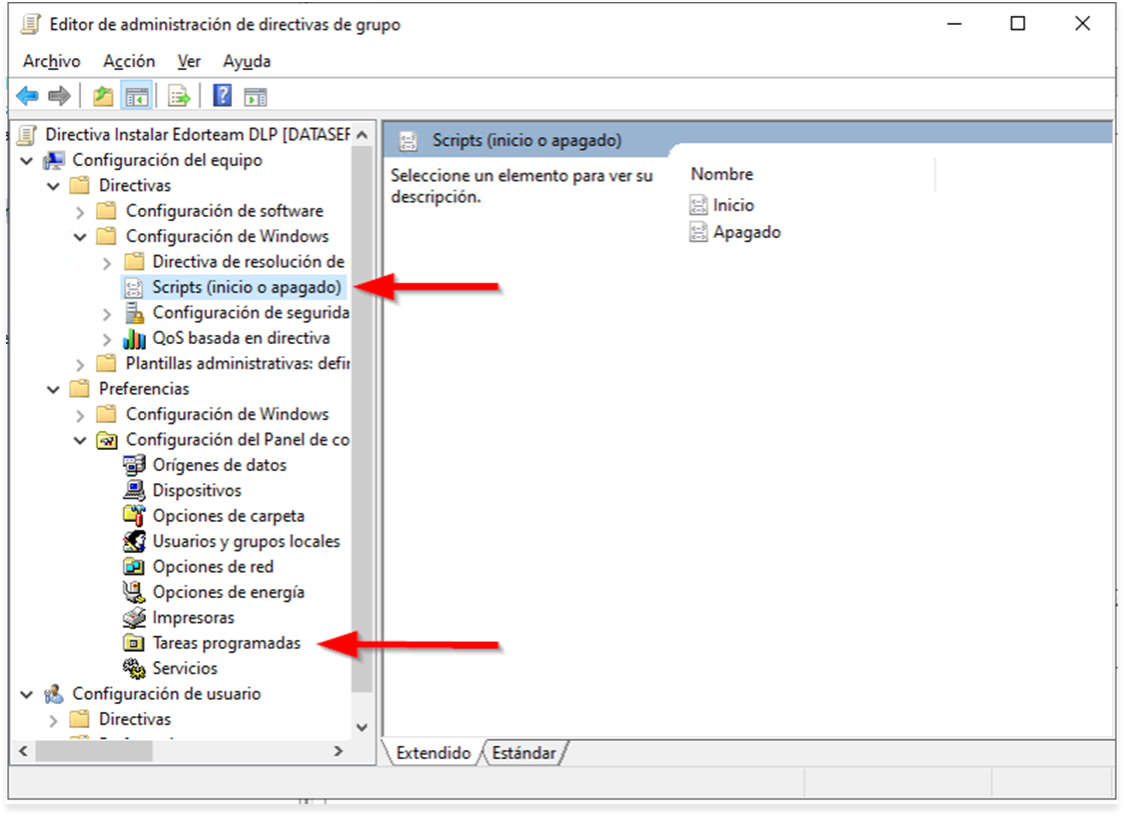Open the Ver menu
This screenshot has width=1124, height=816.
[189, 61]
